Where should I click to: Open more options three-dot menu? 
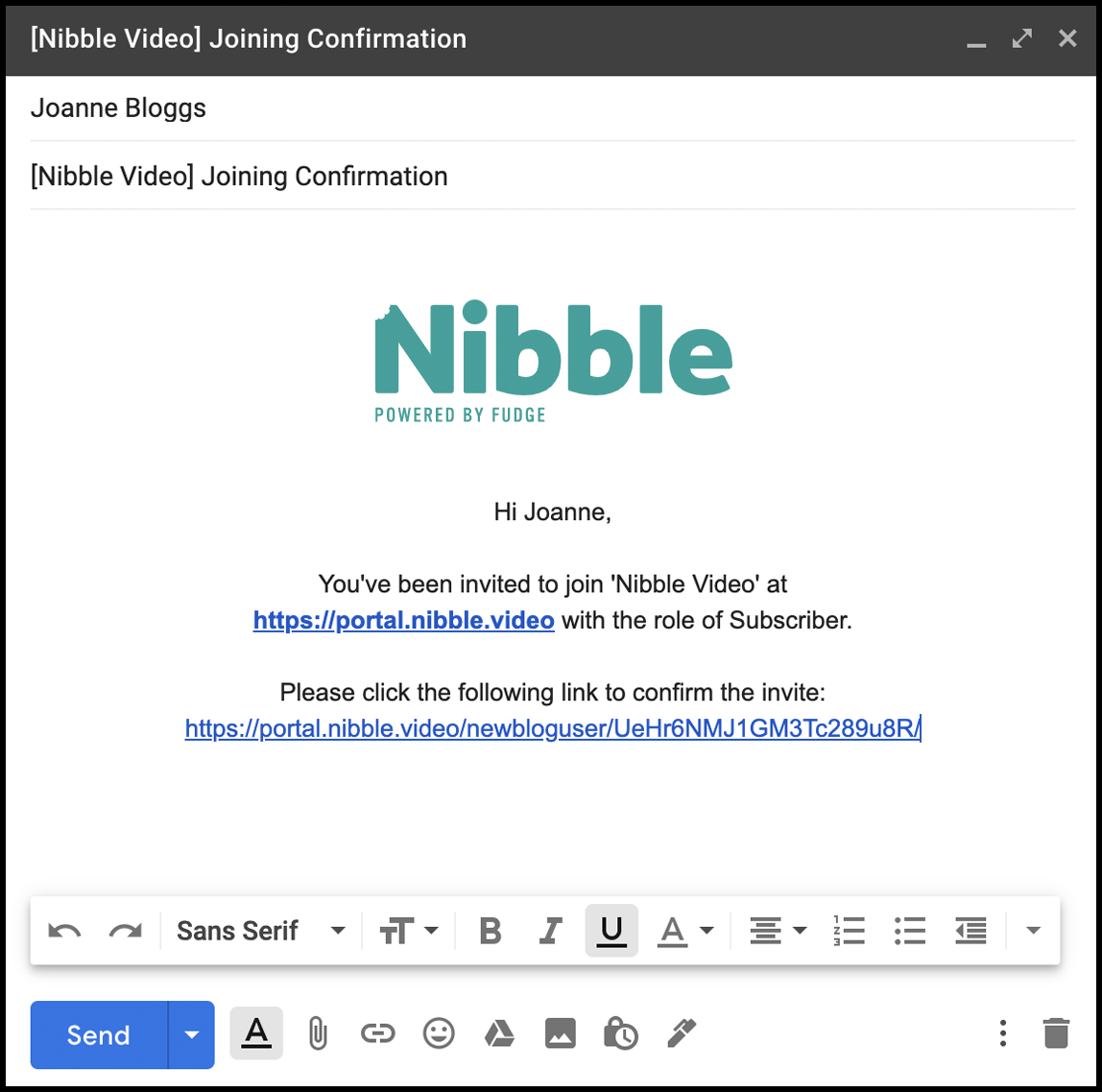tap(1003, 1033)
